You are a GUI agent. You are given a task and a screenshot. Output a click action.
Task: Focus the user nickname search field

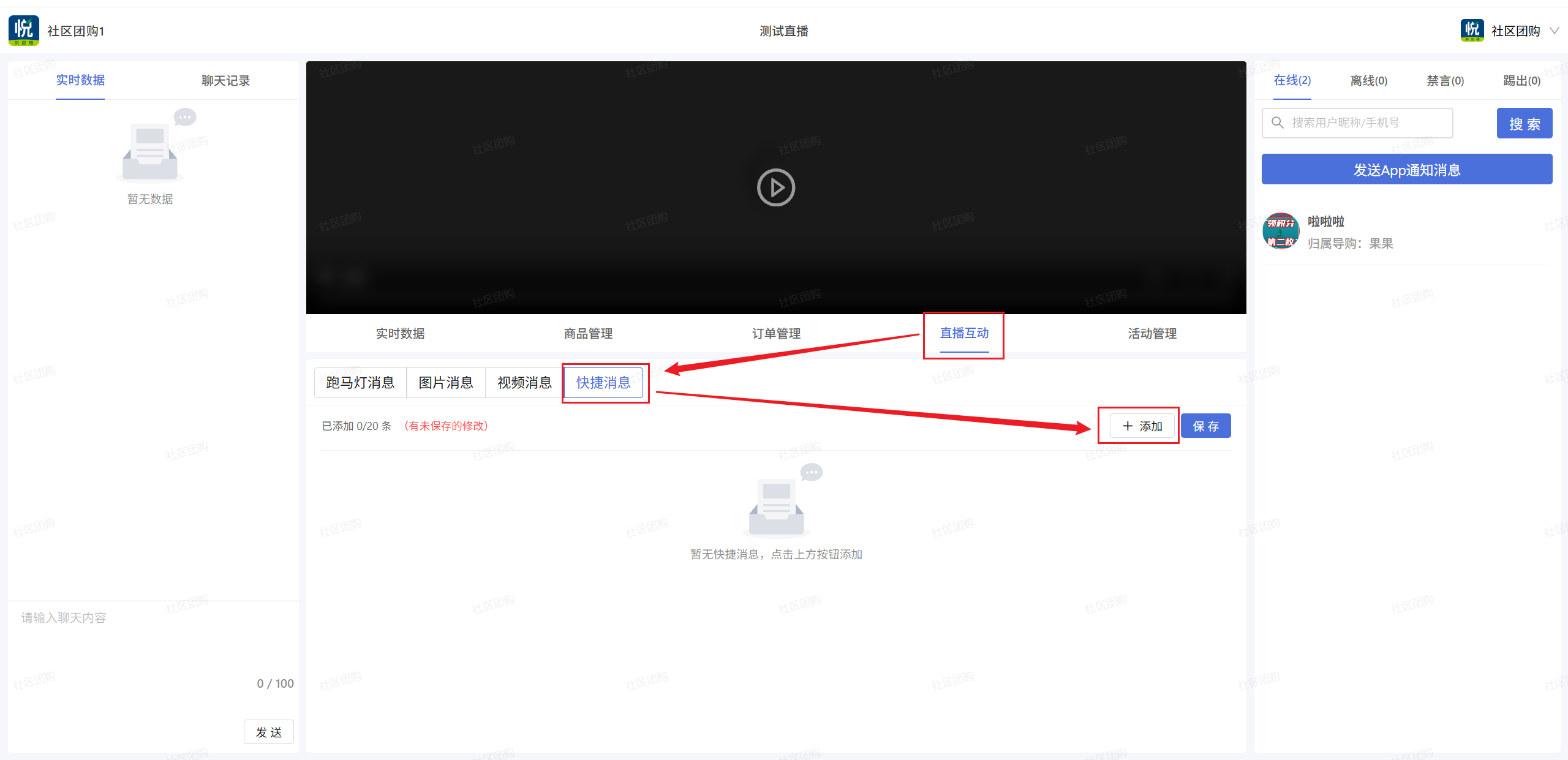1366,123
